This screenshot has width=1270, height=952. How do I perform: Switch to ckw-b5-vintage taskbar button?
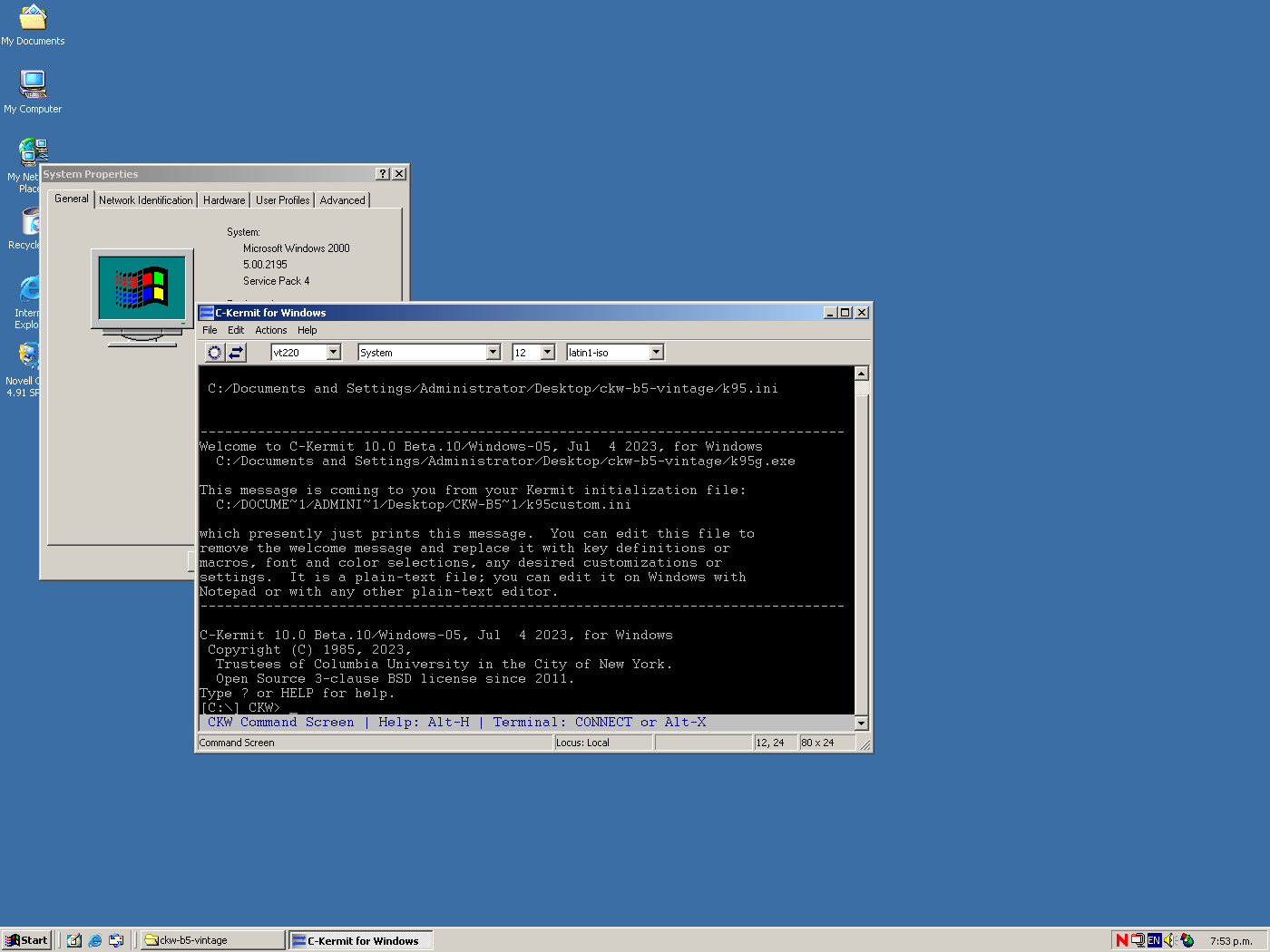click(x=213, y=940)
